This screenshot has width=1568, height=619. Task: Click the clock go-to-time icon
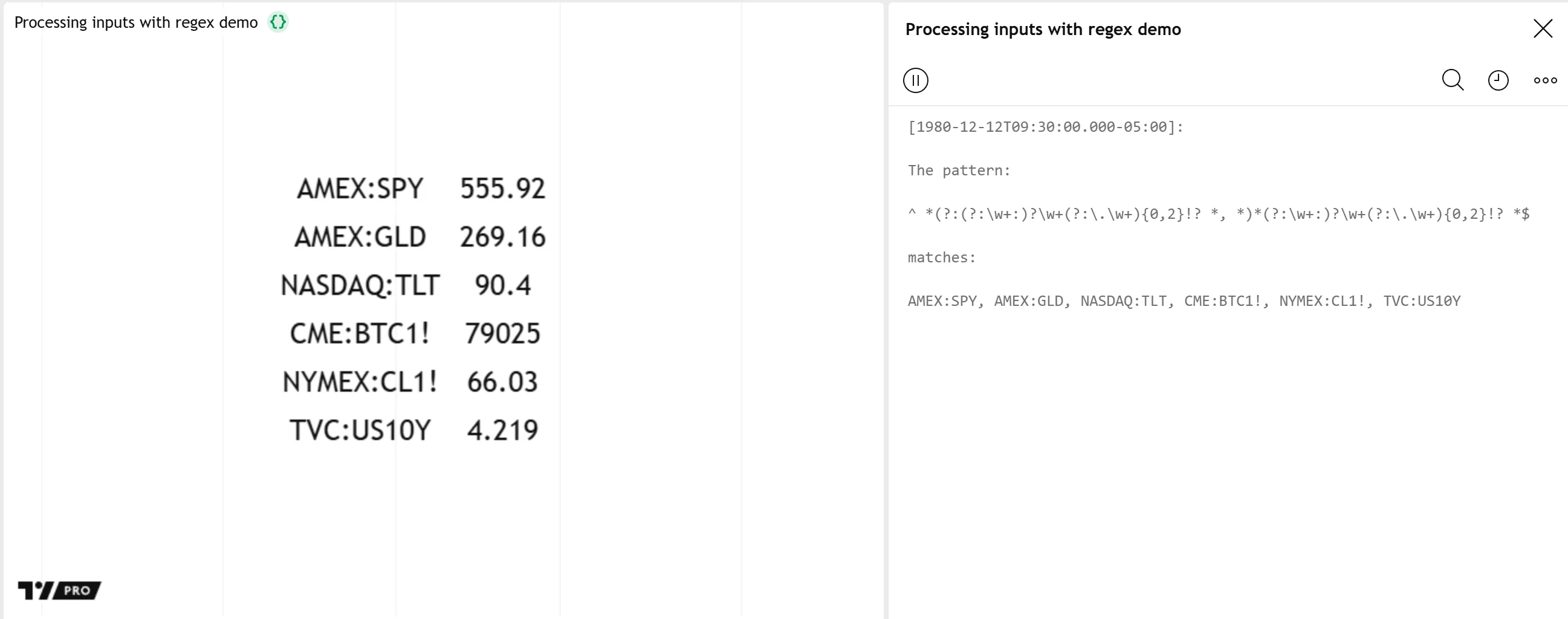(1498, 80)
